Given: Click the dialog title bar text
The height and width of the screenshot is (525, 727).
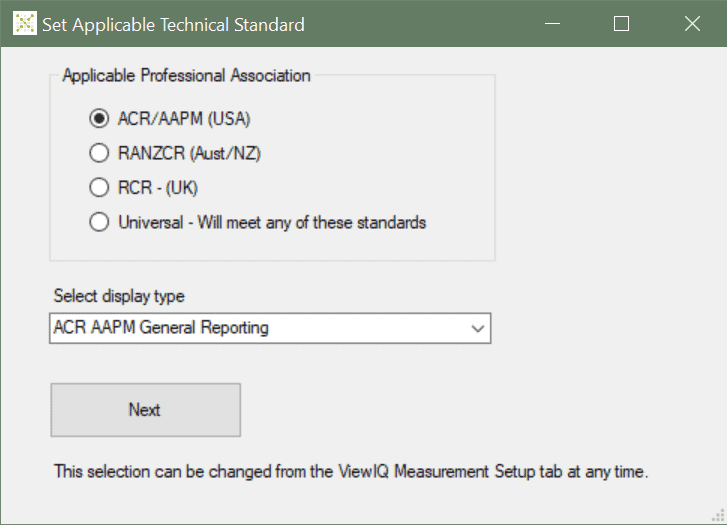Looking at the screenshot, I should 172,24.
